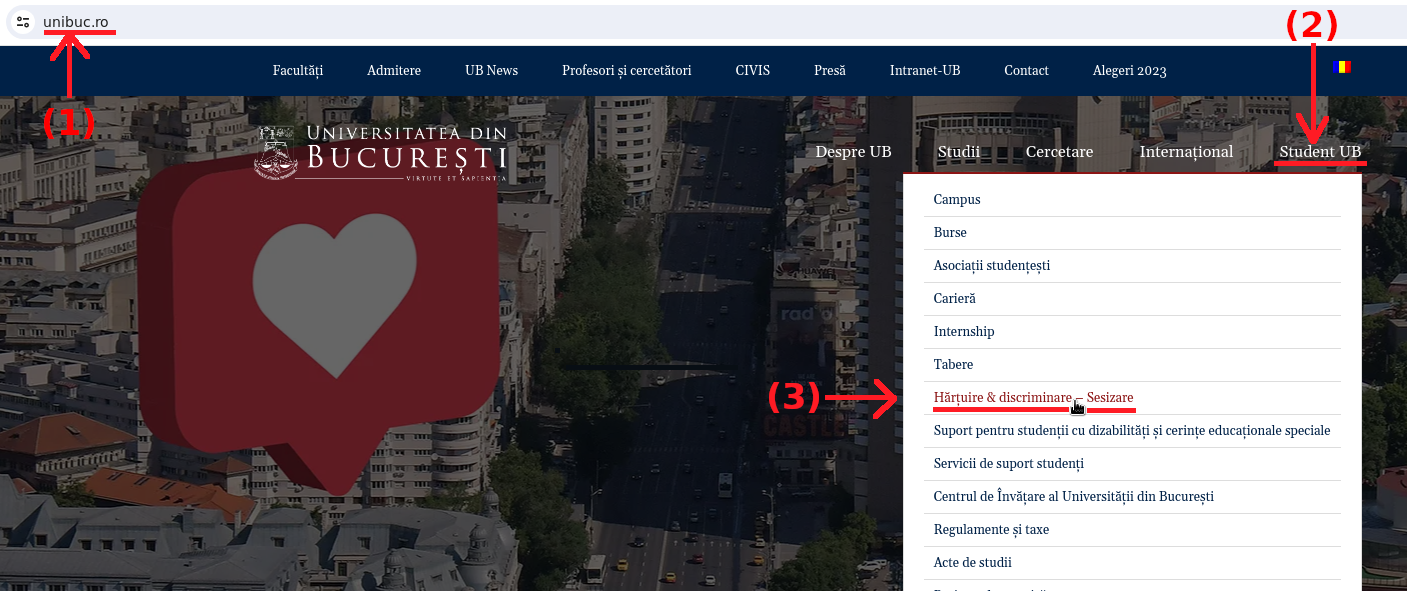Choose Burse in the dropdown list

(950, 233)
